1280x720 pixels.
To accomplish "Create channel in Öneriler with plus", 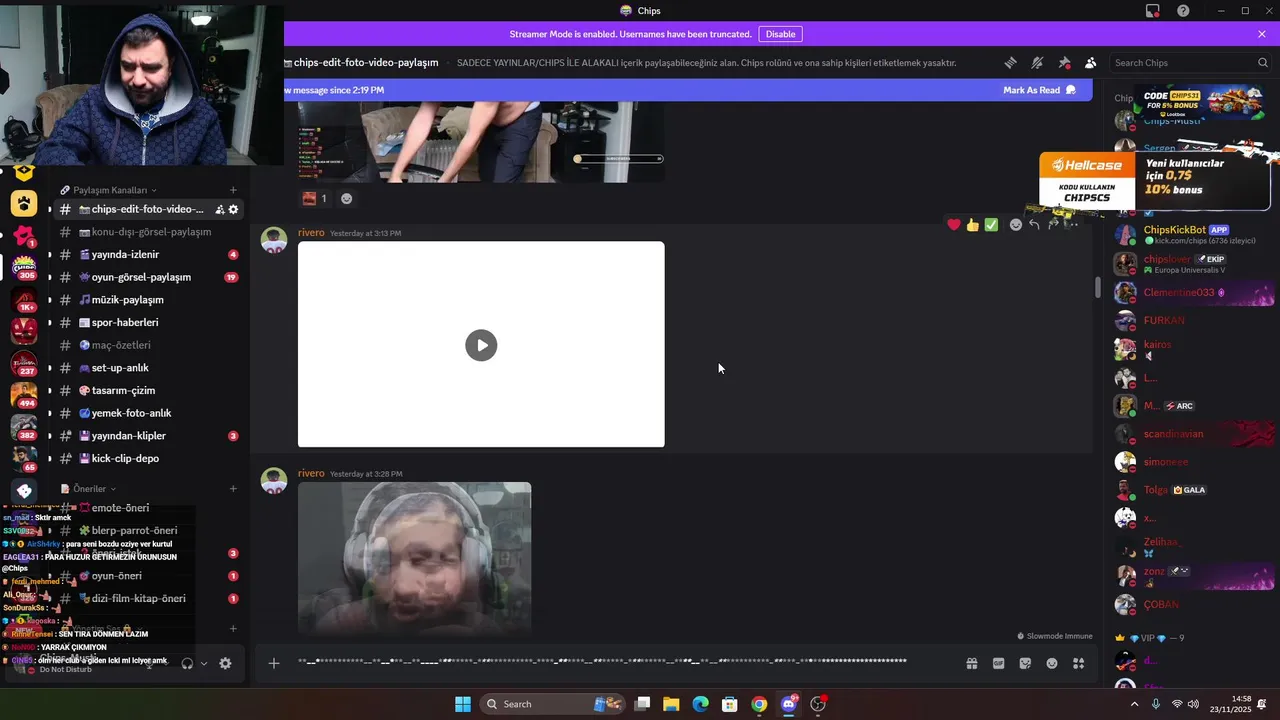I will point(233,489).
